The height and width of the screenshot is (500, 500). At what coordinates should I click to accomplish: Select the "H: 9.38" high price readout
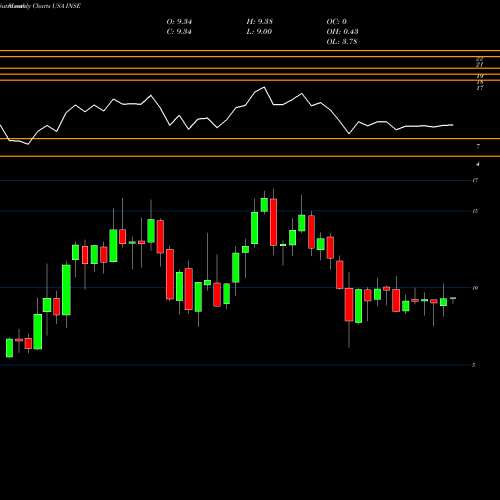[x=259, y=22]
